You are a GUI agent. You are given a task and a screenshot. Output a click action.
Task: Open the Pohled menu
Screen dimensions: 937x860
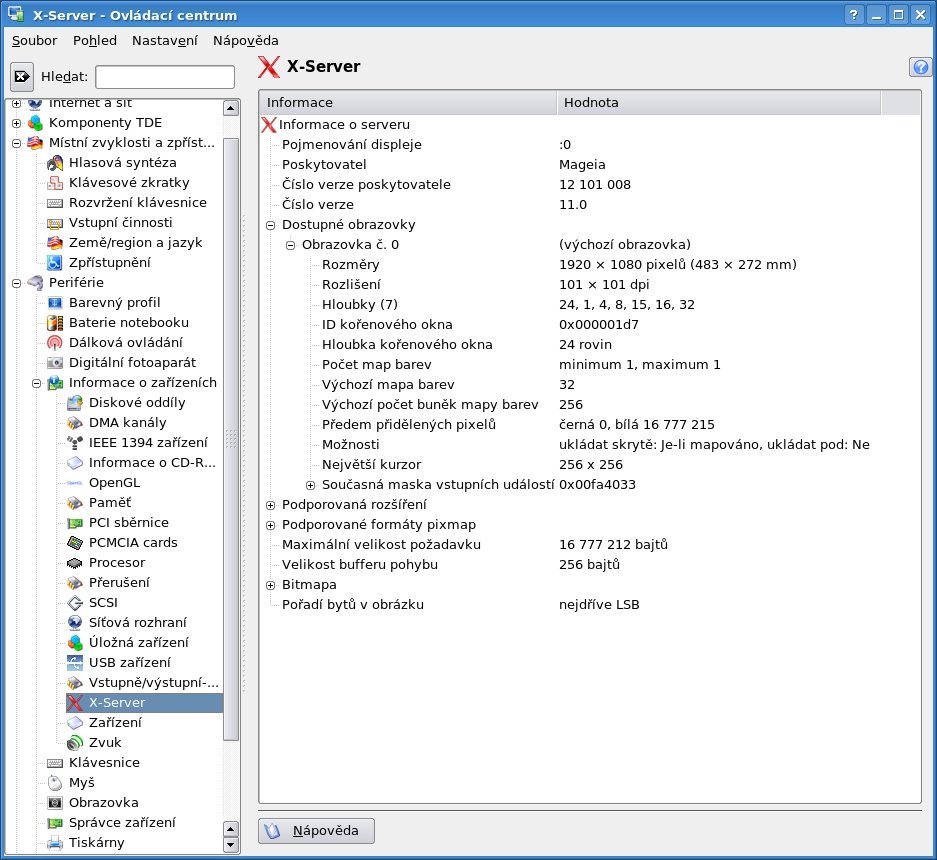pyautogui.click(x=95, y=41)
